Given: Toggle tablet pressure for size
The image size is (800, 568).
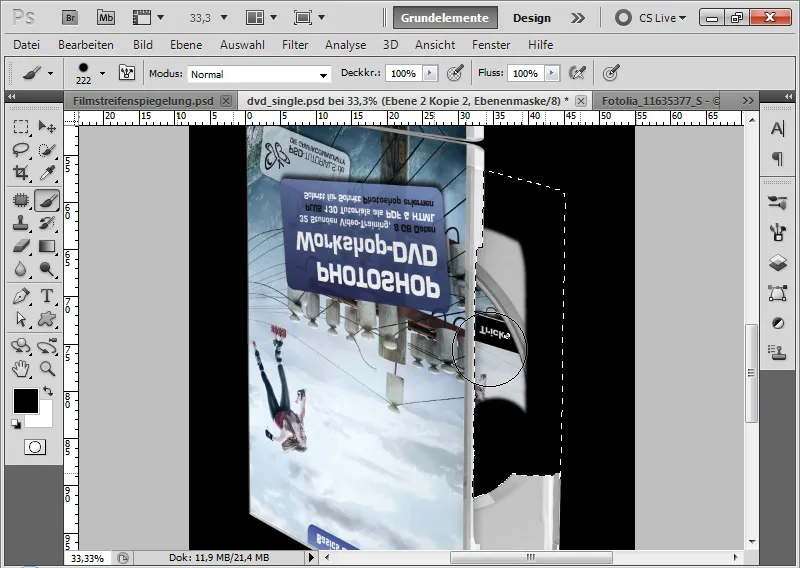Looking at the screenshot, I should pyautogui.click(x=611, y=73).
